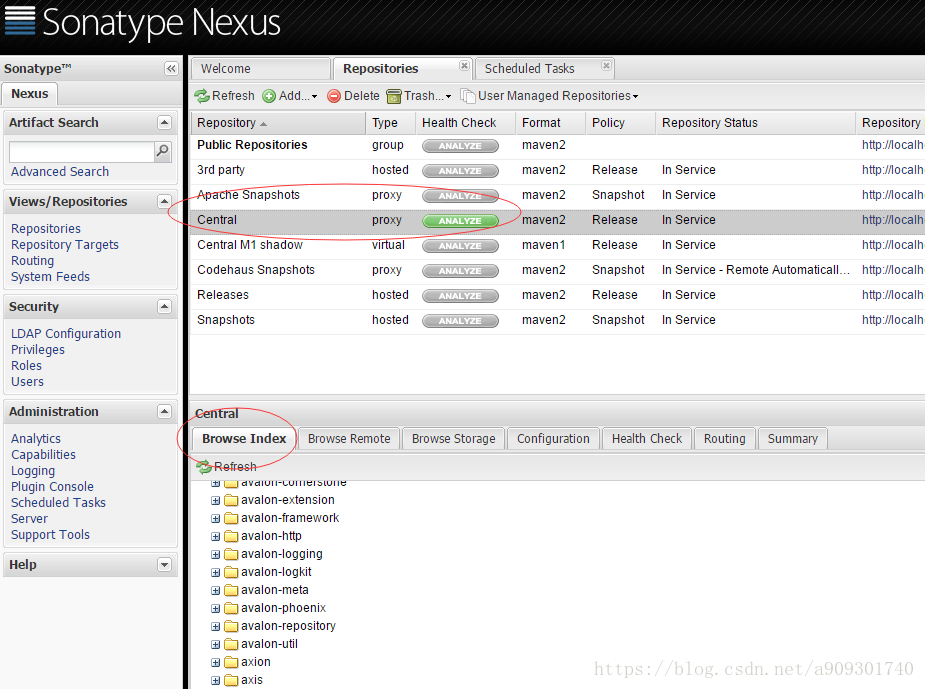Collapse the Security panel
This screenshot has width=925, height=689.
click(x=164, y=306)
